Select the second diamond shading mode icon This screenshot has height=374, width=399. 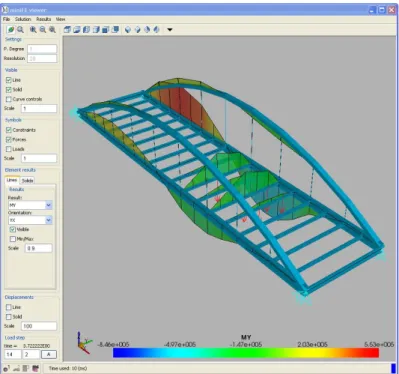(x=137, y=30)
